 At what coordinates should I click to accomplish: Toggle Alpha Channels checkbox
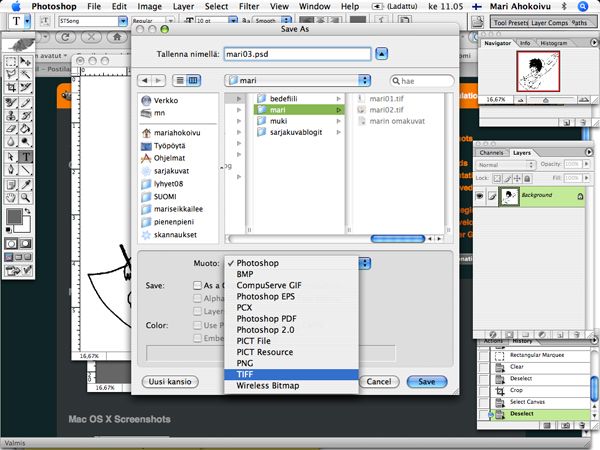coord(197,298)
